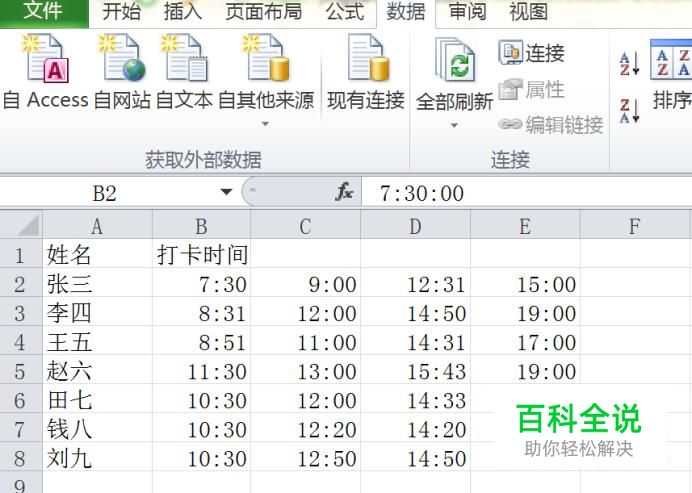This screenshot has height=493, width=692.
Task: Click cell with time 15:00
Action: pyautogui.click(x=525, y=284)
